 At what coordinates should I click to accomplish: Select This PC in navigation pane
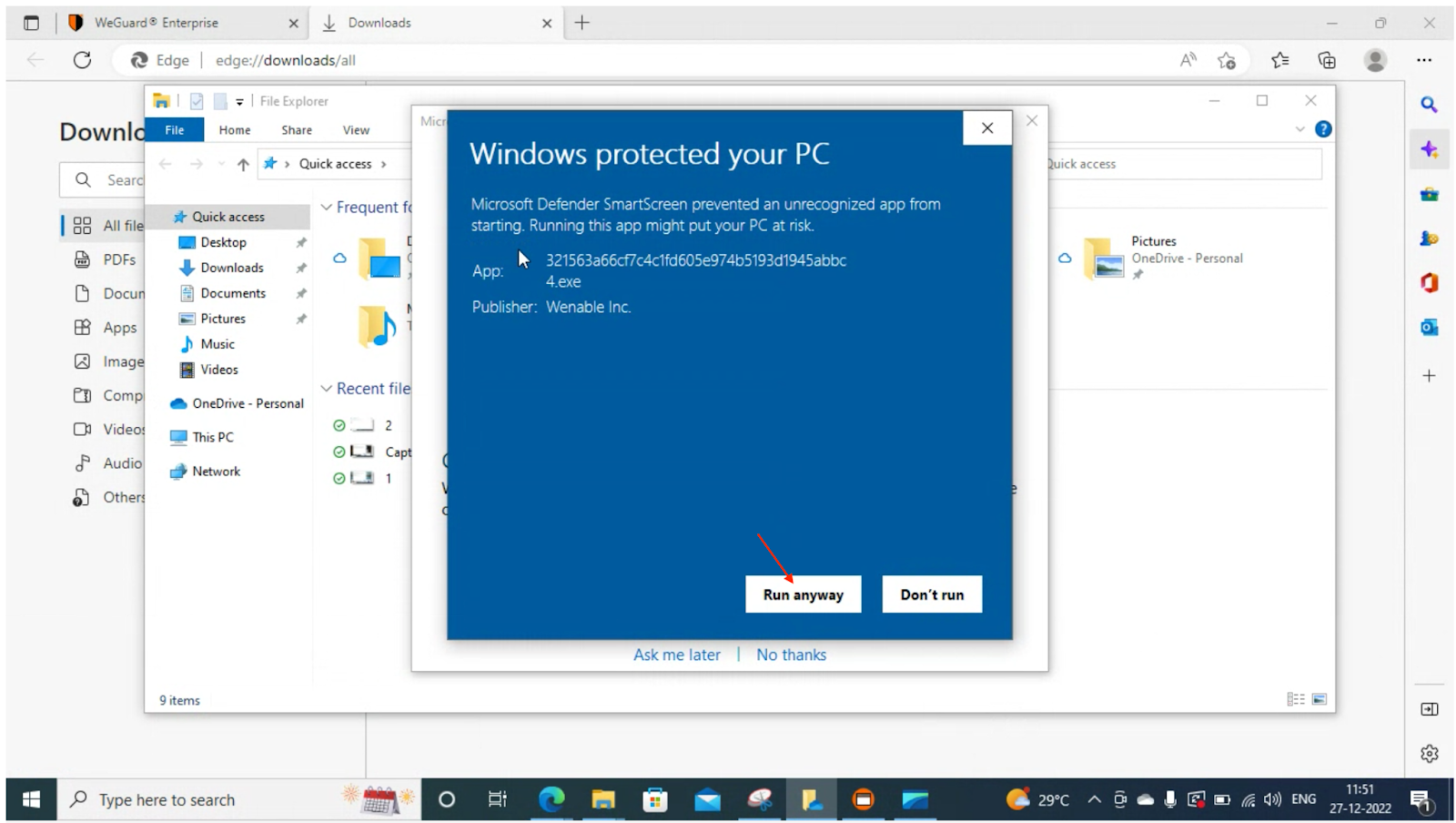tap(212, 437)
